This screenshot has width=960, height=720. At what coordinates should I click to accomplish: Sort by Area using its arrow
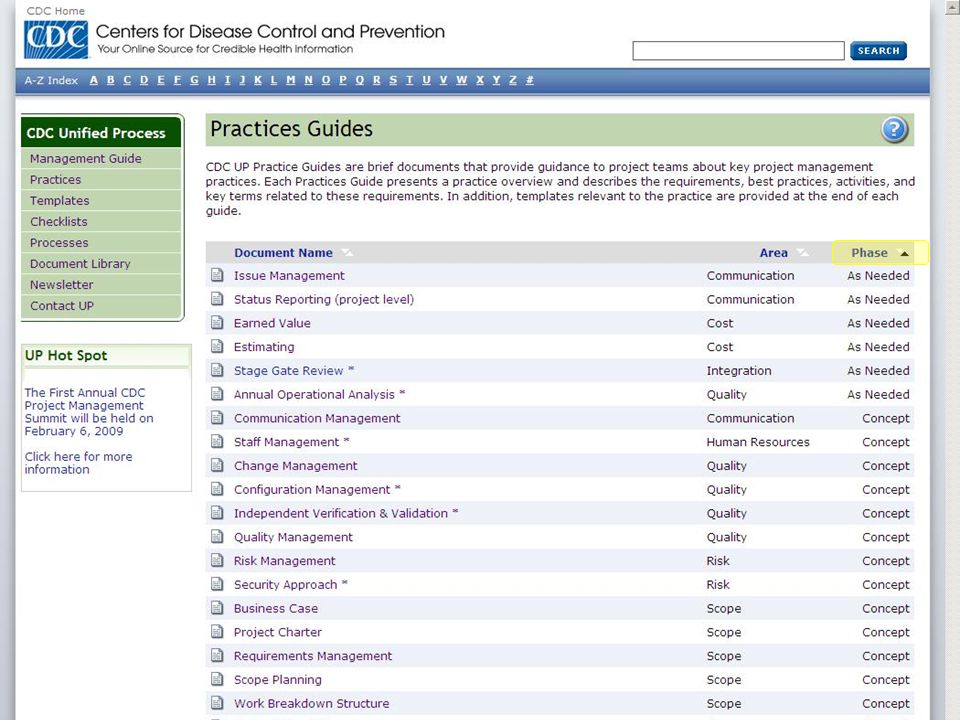(x=802, y=253)
